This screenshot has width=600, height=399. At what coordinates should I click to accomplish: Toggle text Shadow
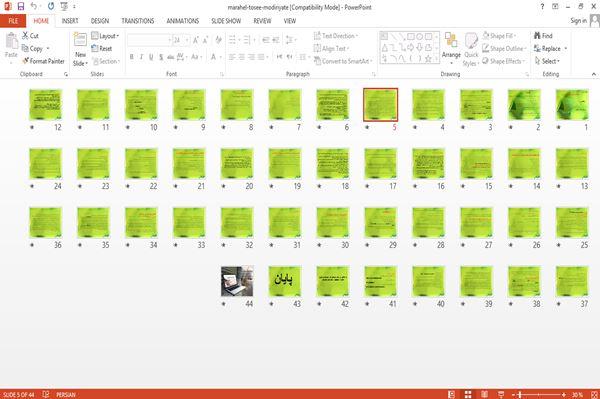click(161, 57)
